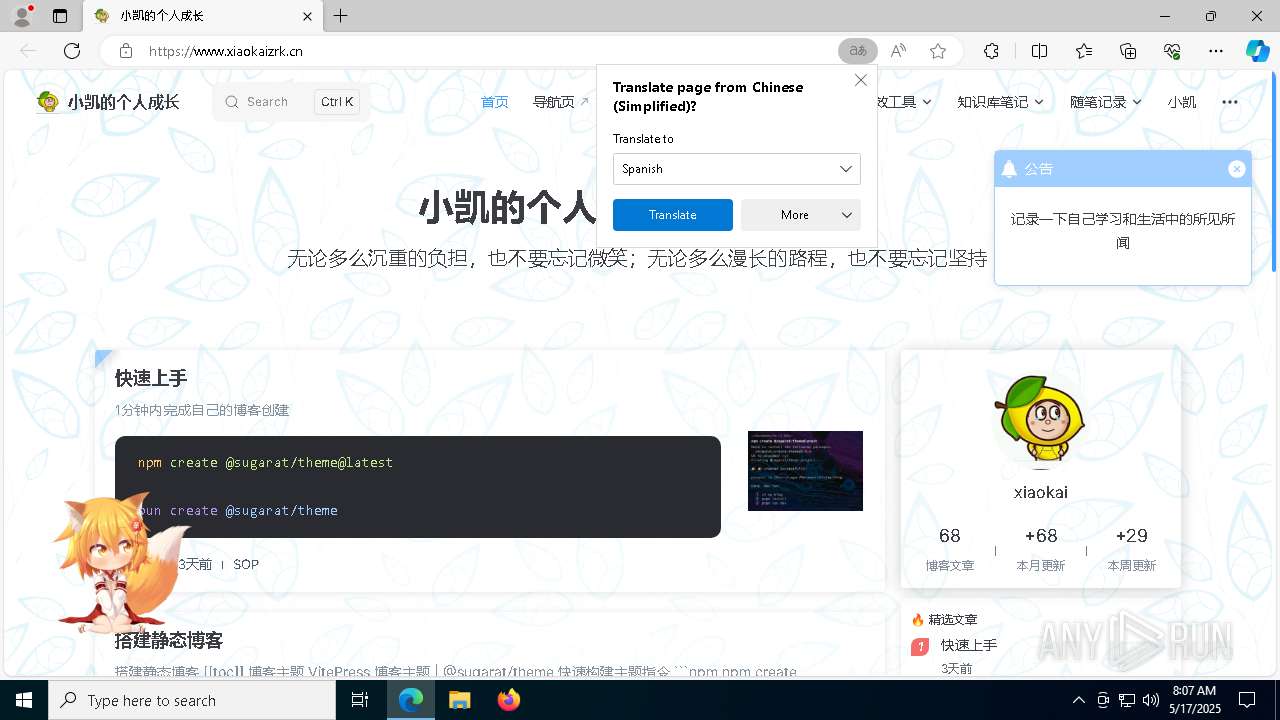Screen dimensions: 1280x720
Task: Close the translate popup
Action: click(861, 80)
